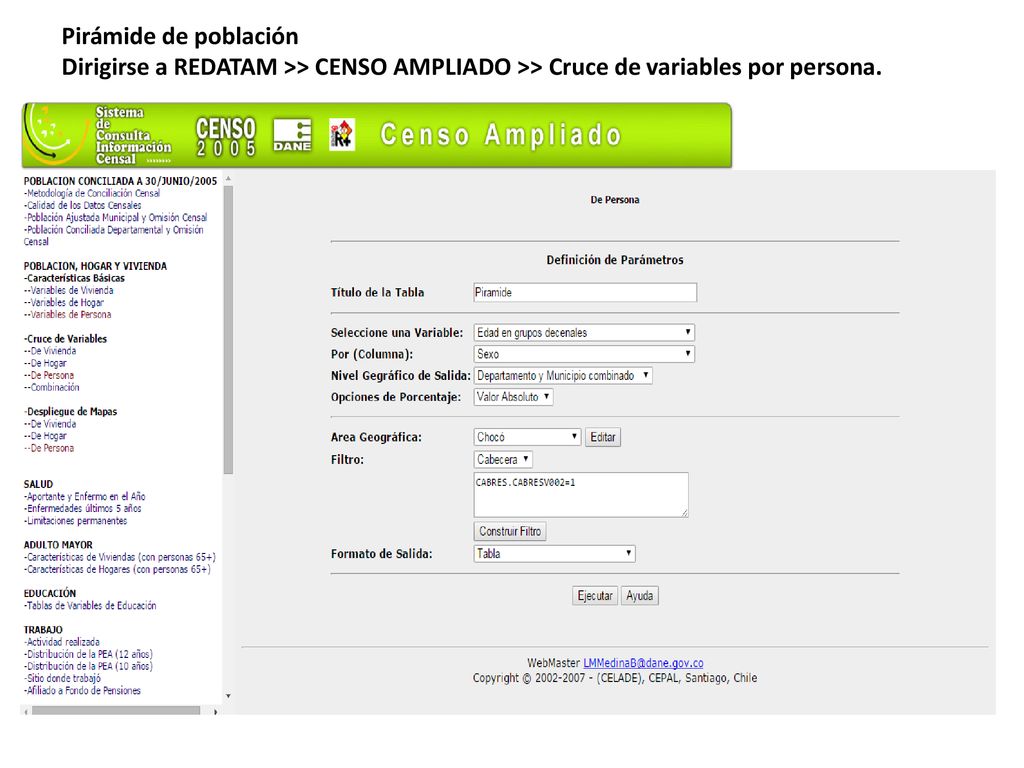
Task: Open Características de Hogares (con personas 65+)
Action: (x=118, y=569)
